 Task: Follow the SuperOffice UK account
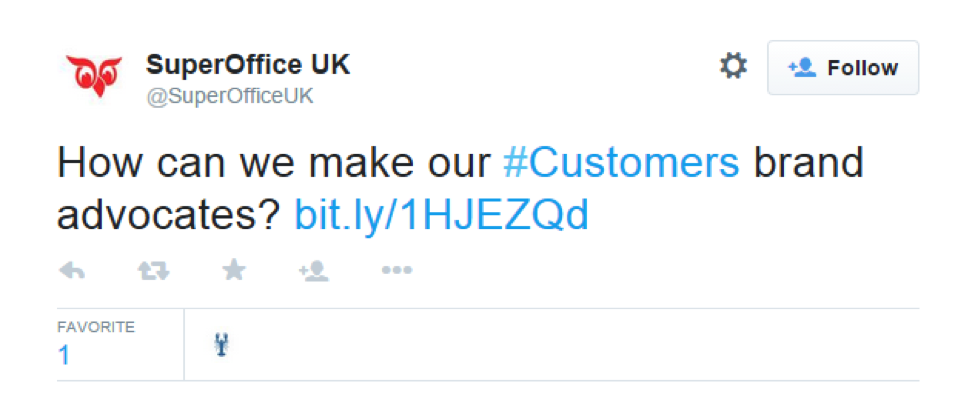pyautogui.click(x=843, y=68)
